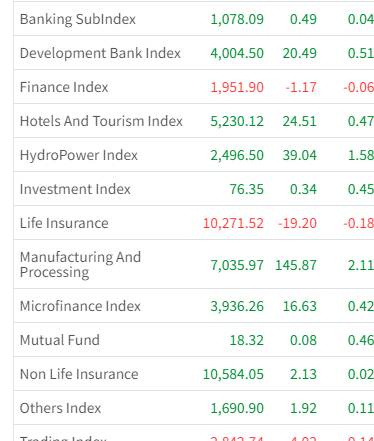Viewport: 374px width, 441px height.
Task: Select the Manufacturing And Processing label
Action: click(x=80, y=265)
